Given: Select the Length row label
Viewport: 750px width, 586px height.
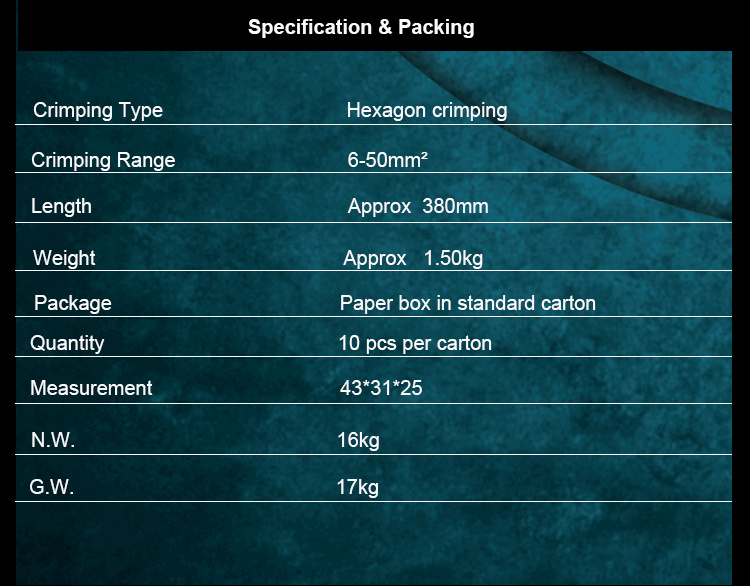Looking at the screenshot, I should click(61, 207).
